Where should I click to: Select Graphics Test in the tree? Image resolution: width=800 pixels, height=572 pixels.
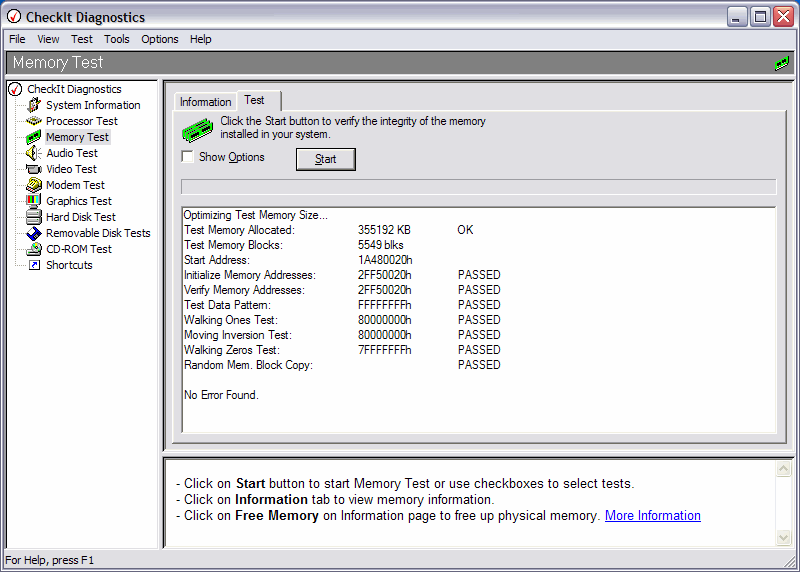tap(79, 201)
